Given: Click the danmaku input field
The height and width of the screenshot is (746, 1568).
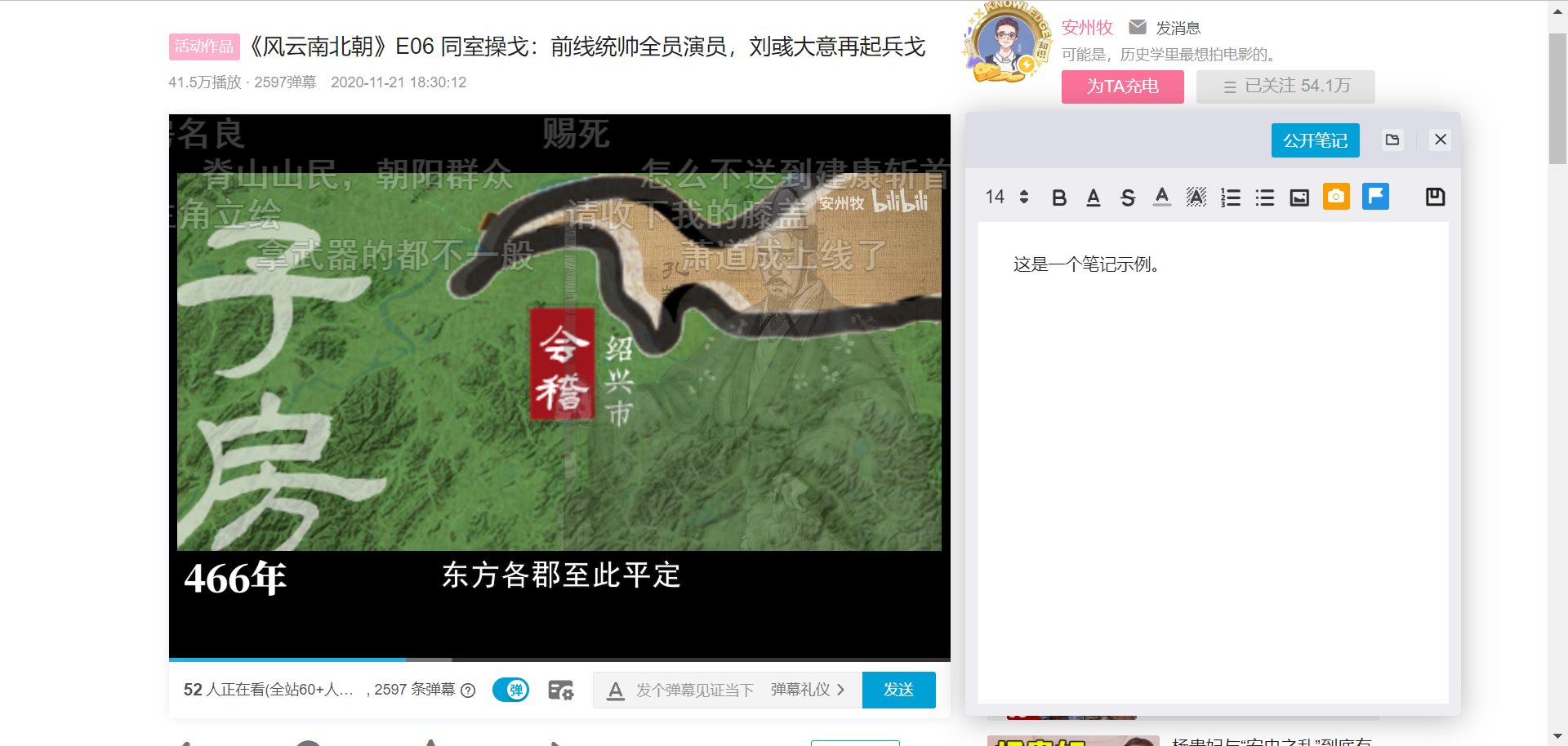Looking at the screenshot, I should [694, 690].
